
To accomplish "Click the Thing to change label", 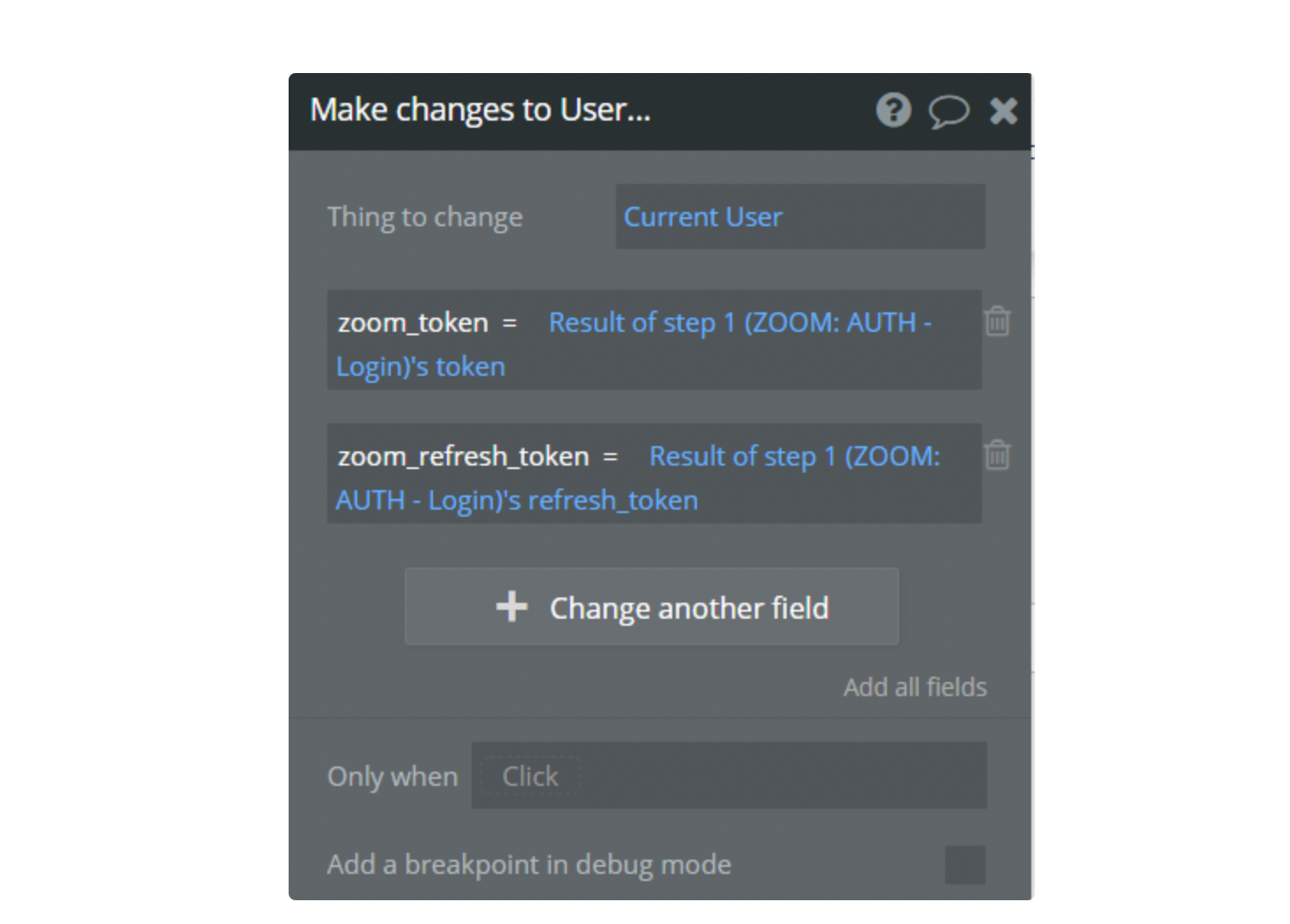I will [x=425, y=217].
